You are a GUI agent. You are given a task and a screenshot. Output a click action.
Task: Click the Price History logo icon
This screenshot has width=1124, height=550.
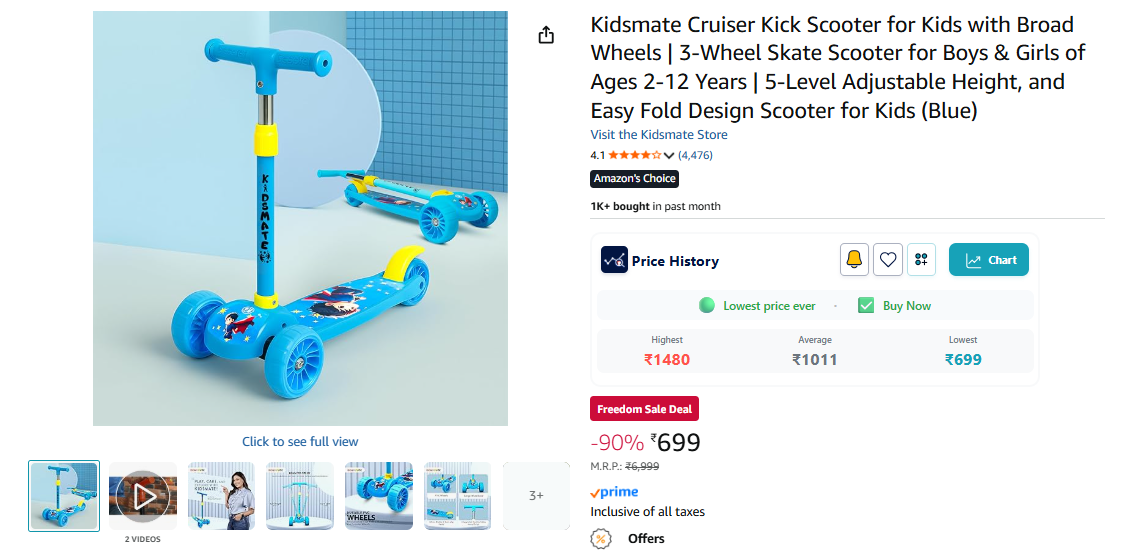(x=614, y=260)
